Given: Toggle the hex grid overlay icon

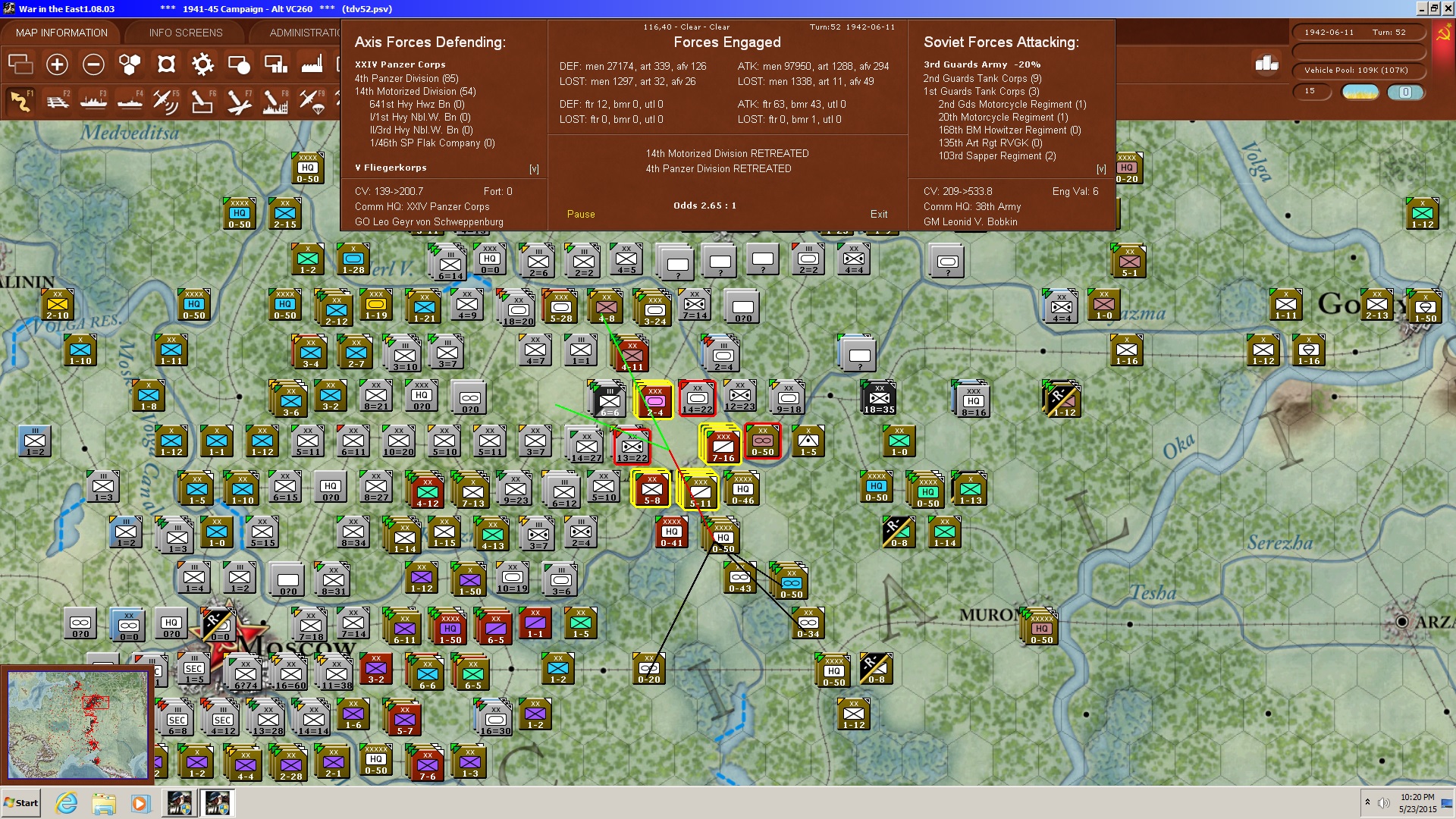Looking at the screenshot, I should tap(130, 64).
